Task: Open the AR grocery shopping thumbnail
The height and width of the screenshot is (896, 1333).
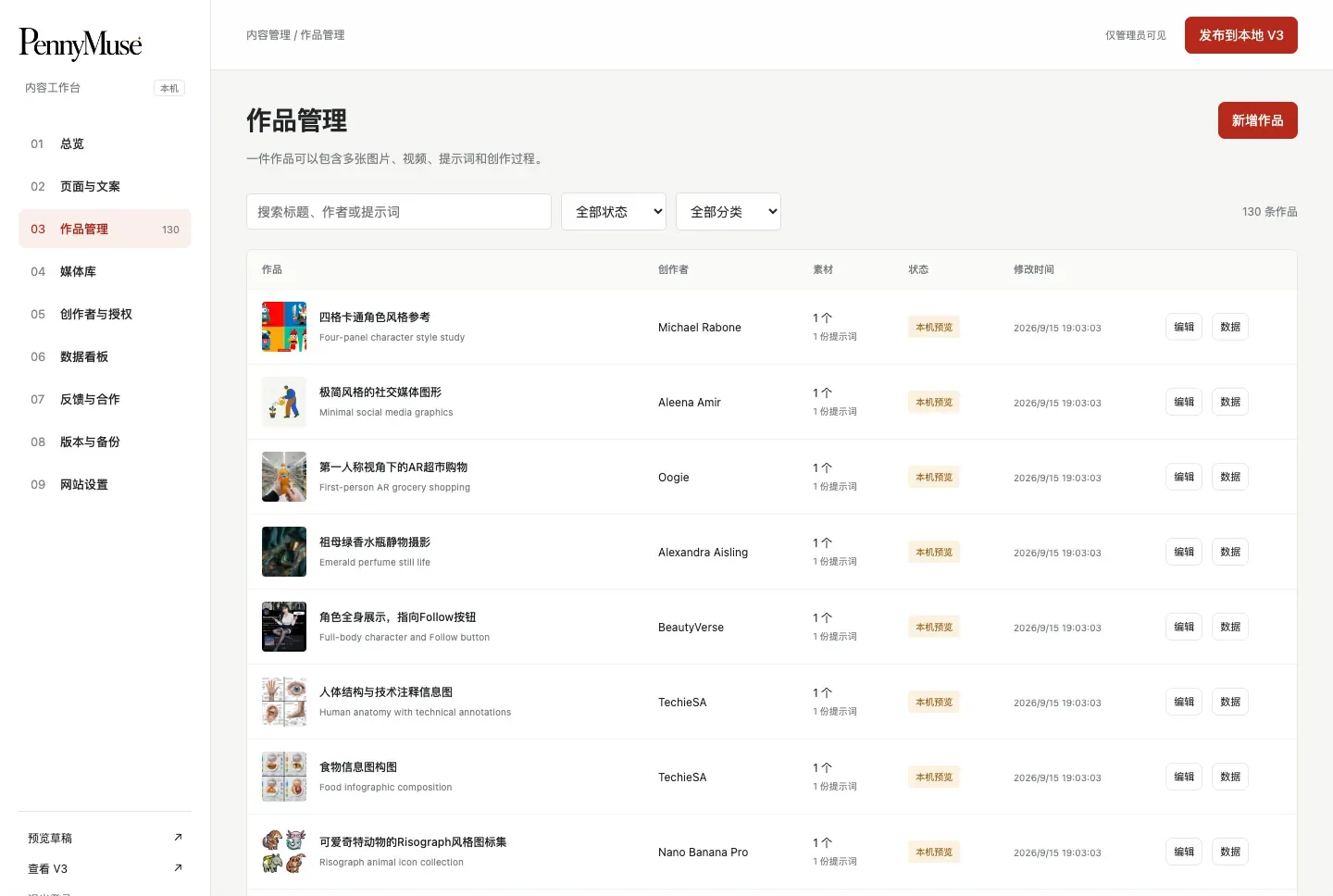Action: [284, 477]
